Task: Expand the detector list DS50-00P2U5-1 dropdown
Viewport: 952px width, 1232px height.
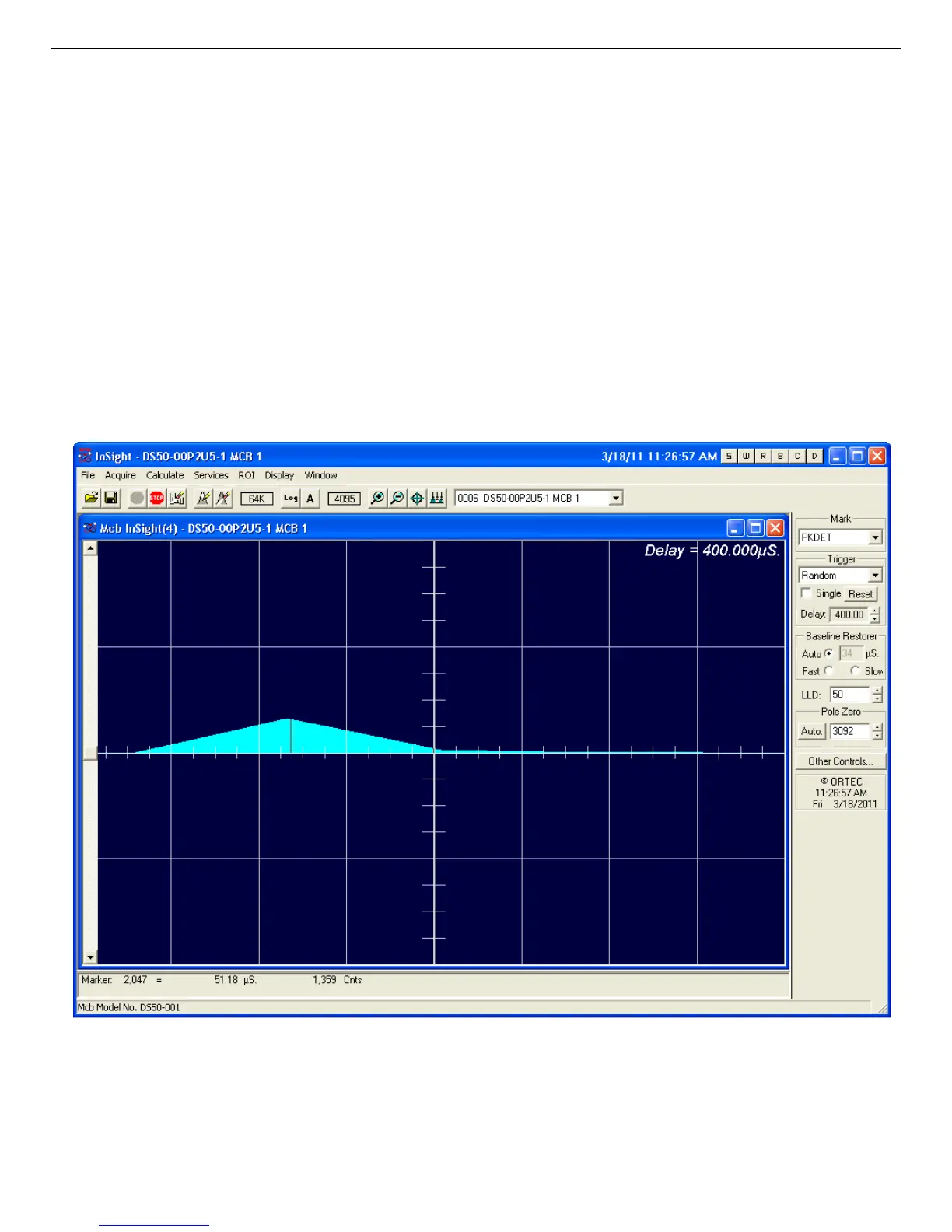Action: point(616,498)
